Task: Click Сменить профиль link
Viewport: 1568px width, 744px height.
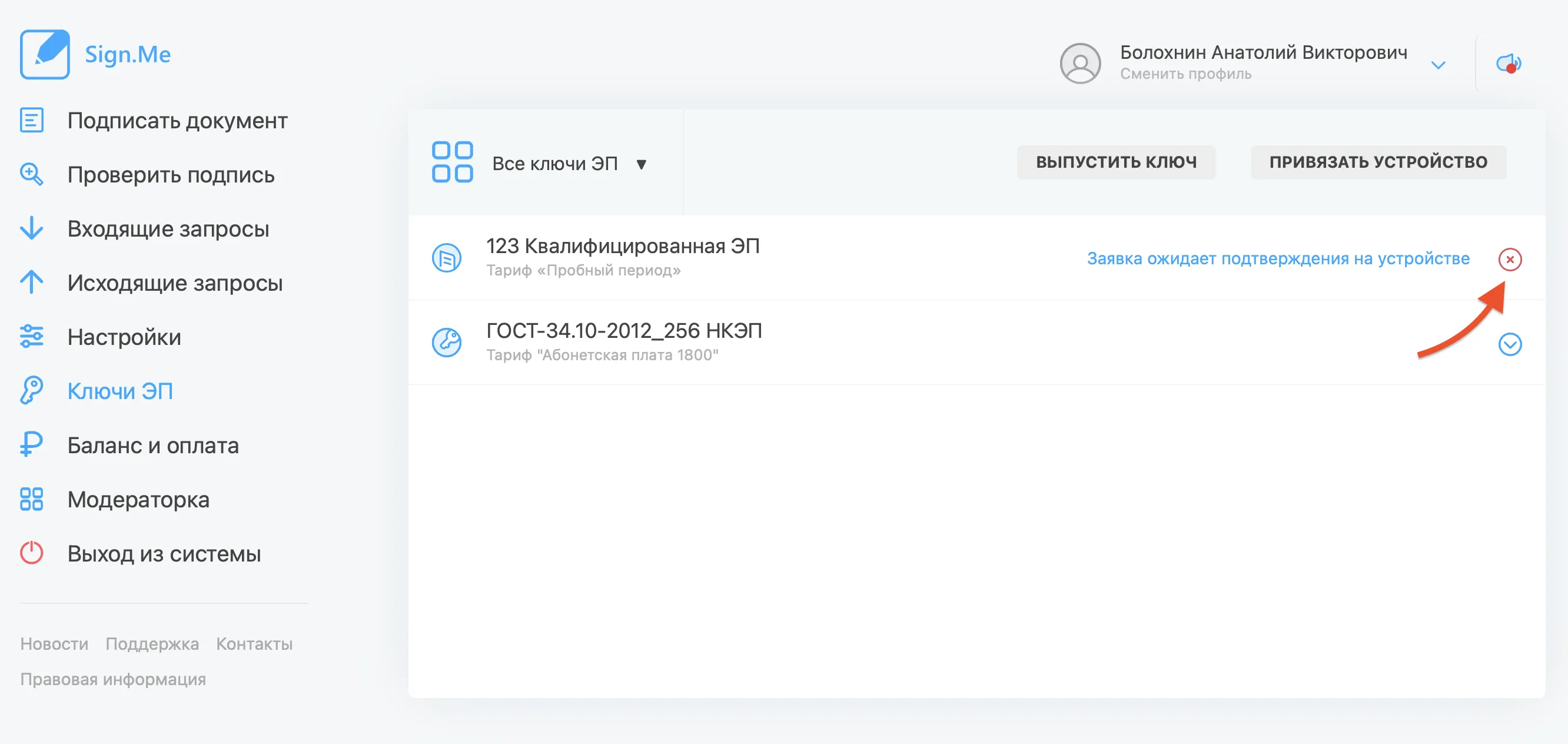Action: point(1186,74)
